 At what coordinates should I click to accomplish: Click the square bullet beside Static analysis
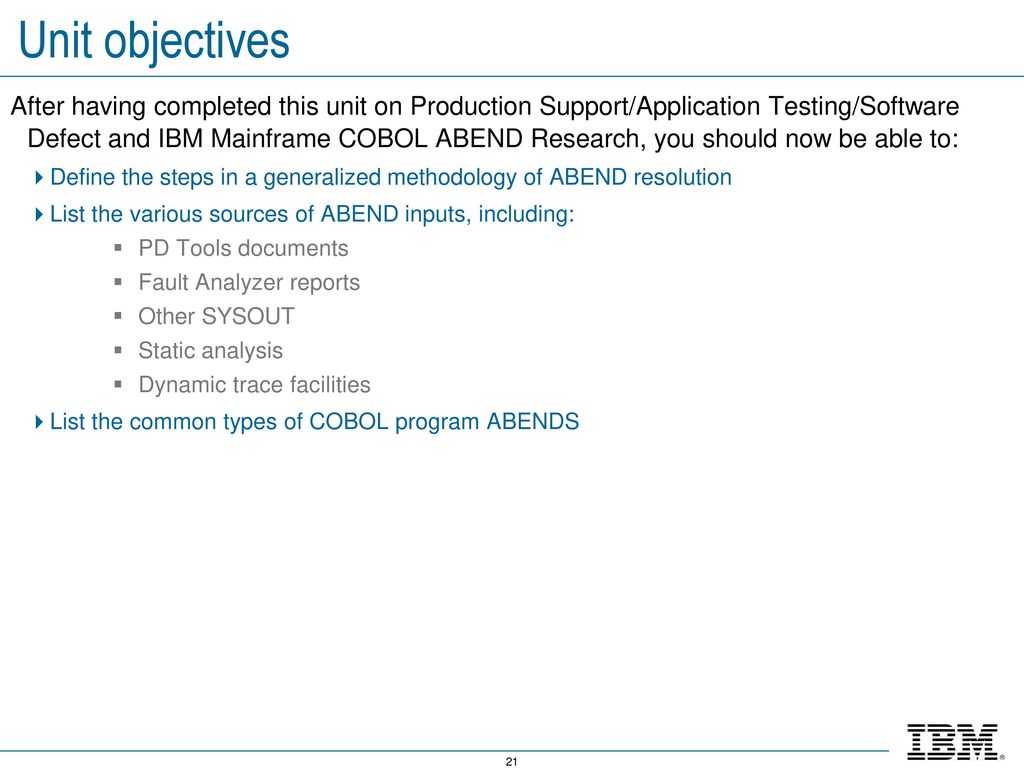tap(118, 350)
